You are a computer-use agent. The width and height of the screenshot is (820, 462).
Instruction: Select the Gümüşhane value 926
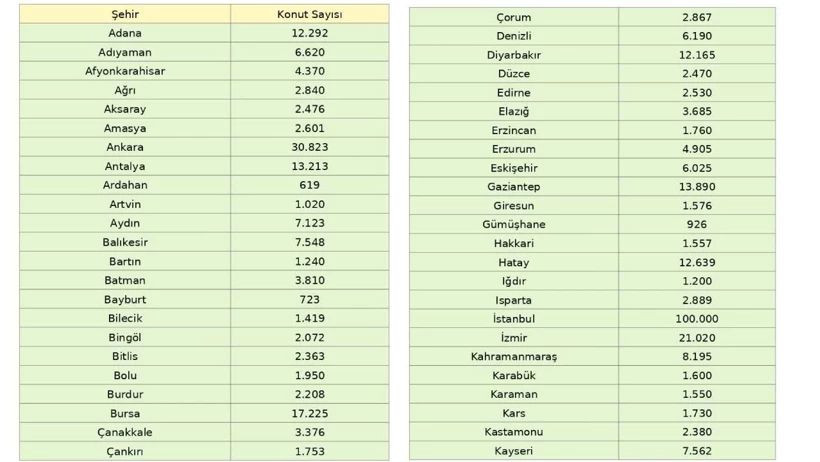(696, 224)
